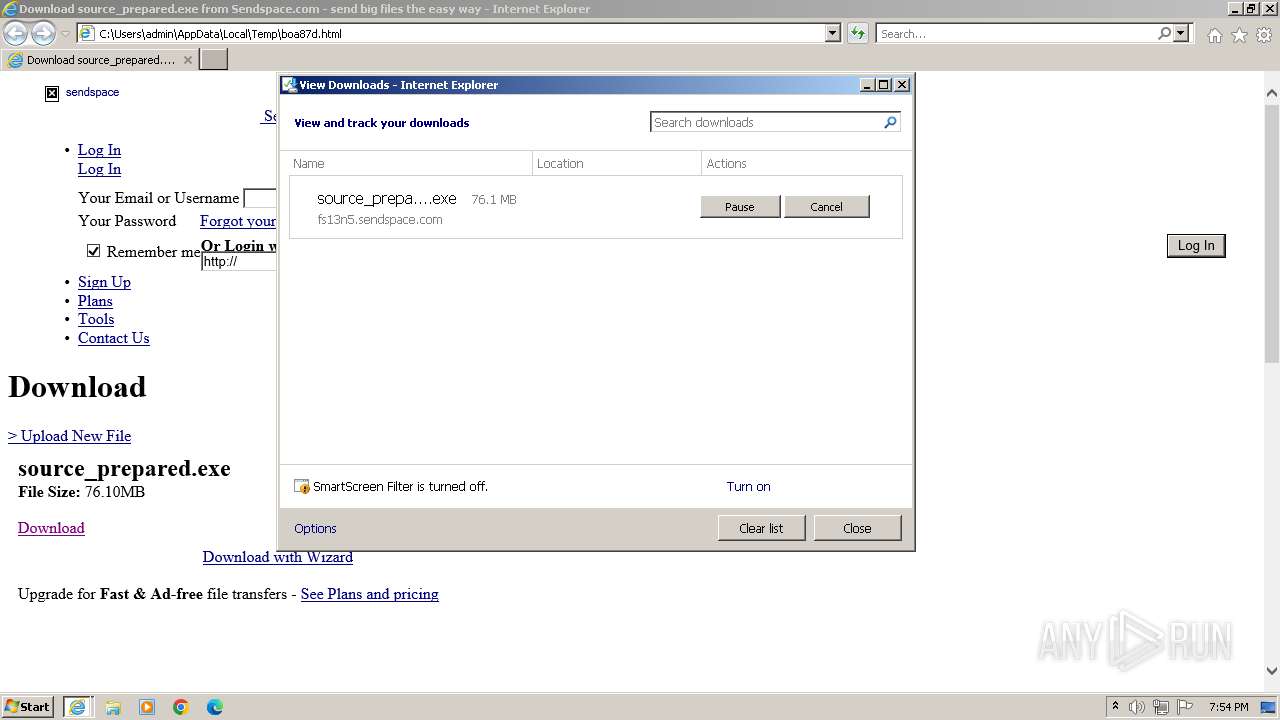Pause the source_prepared.exe download
The image size is (1280, 720).
740,207
